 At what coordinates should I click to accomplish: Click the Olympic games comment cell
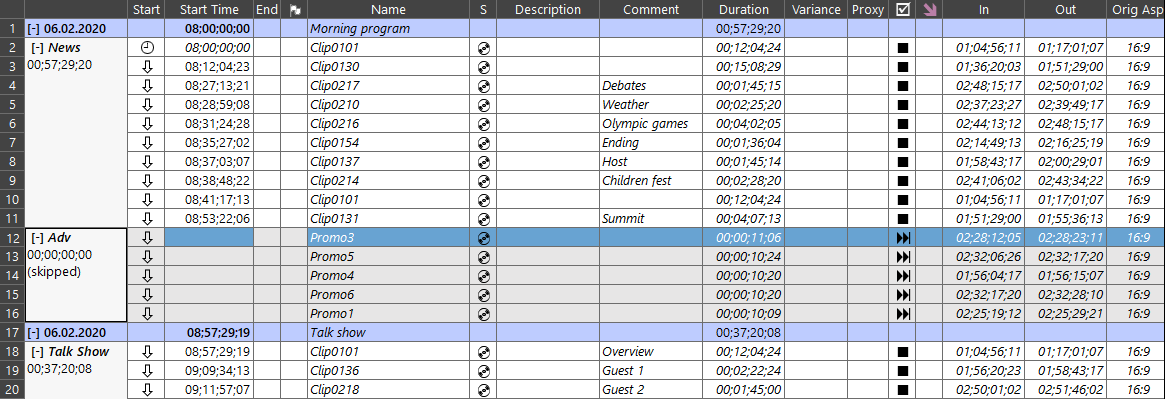coord(651,123)
